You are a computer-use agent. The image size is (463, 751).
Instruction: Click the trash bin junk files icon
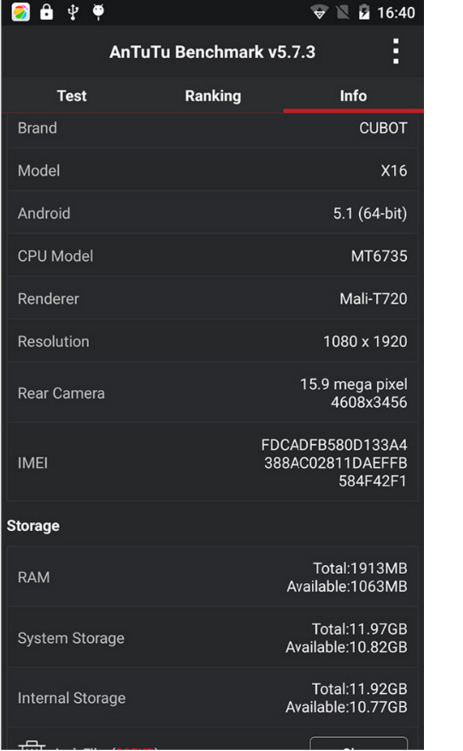pos(32,745)
